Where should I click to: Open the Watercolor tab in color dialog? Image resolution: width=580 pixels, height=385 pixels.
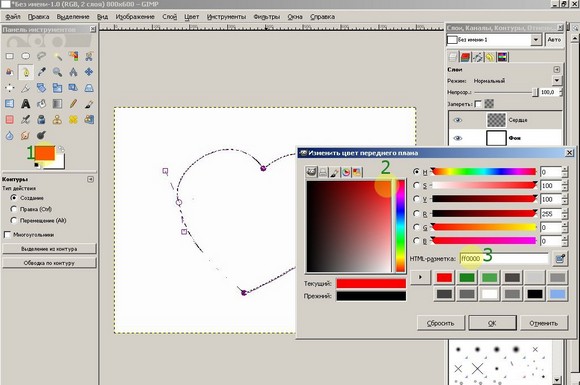point(334,172)
